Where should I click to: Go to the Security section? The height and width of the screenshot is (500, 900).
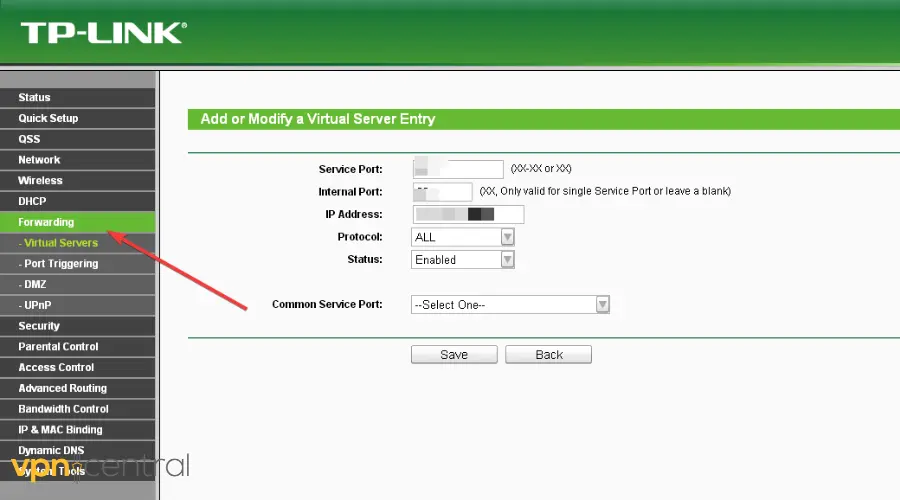click(77, 326)
